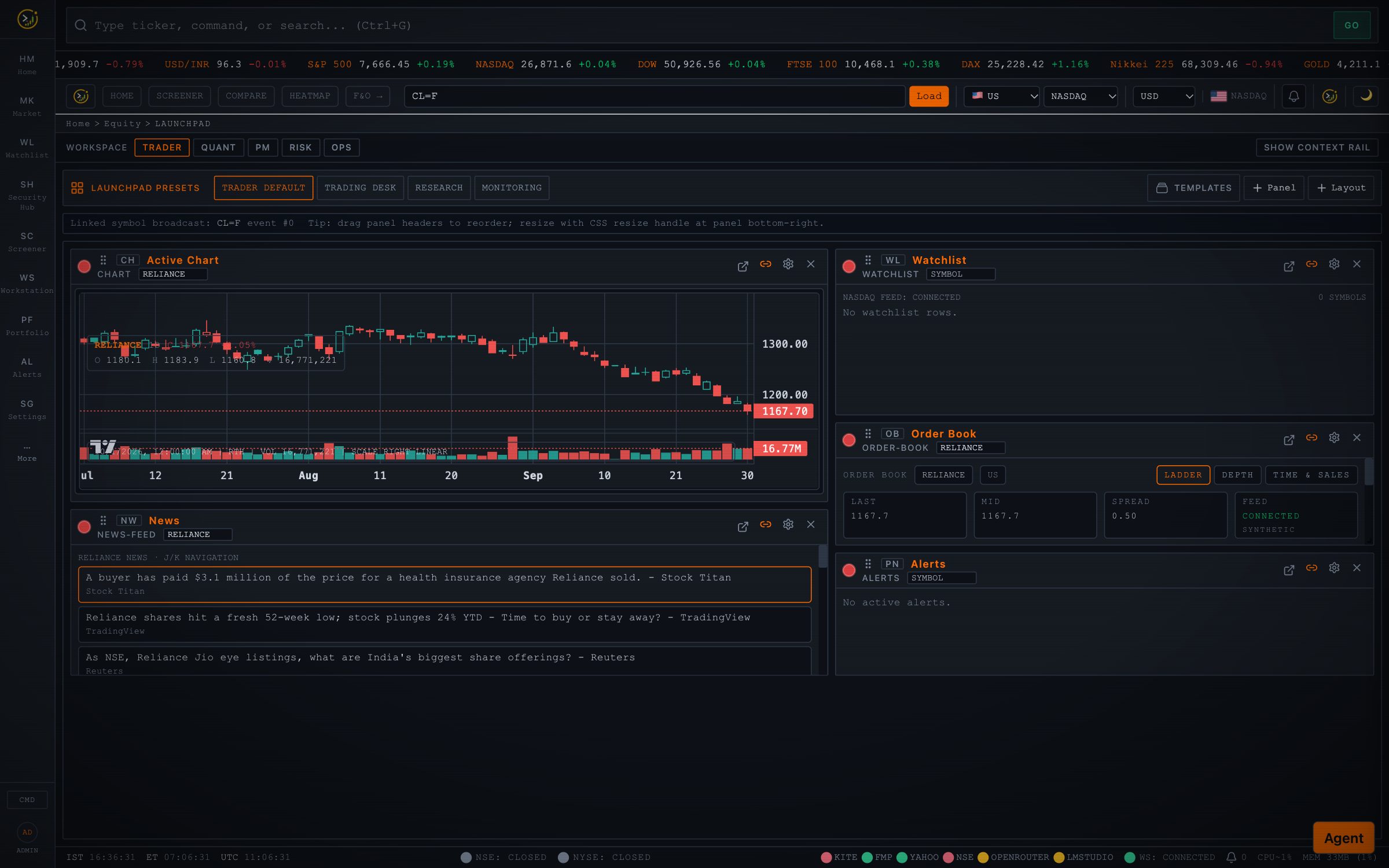The image size is (1389, 868).
Task: Open the Watchlist panel settings gear
Action: pos(1334,264)
